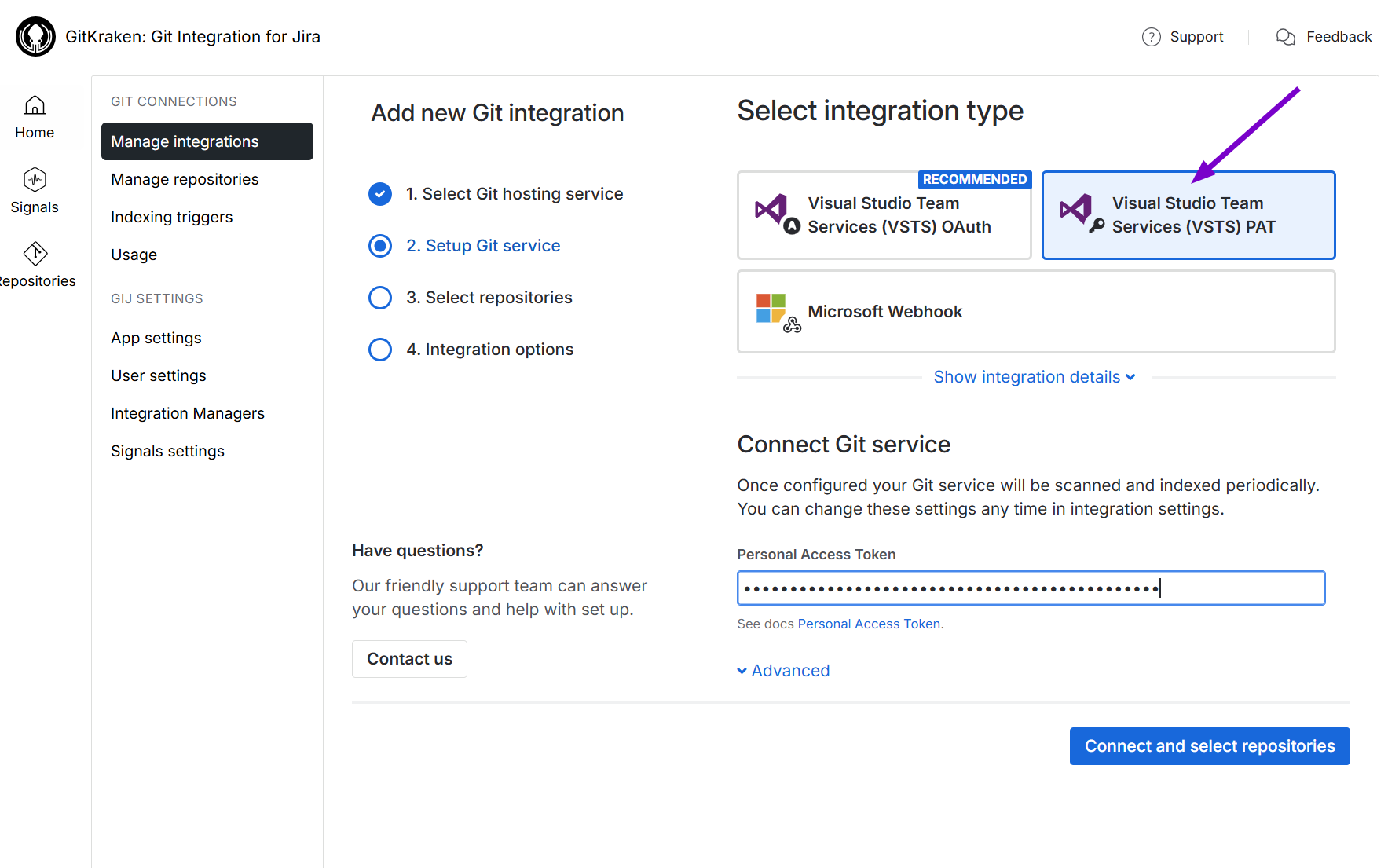Open the Home sidebar icon
The image size is (1399, 868).
coord(35,106)
